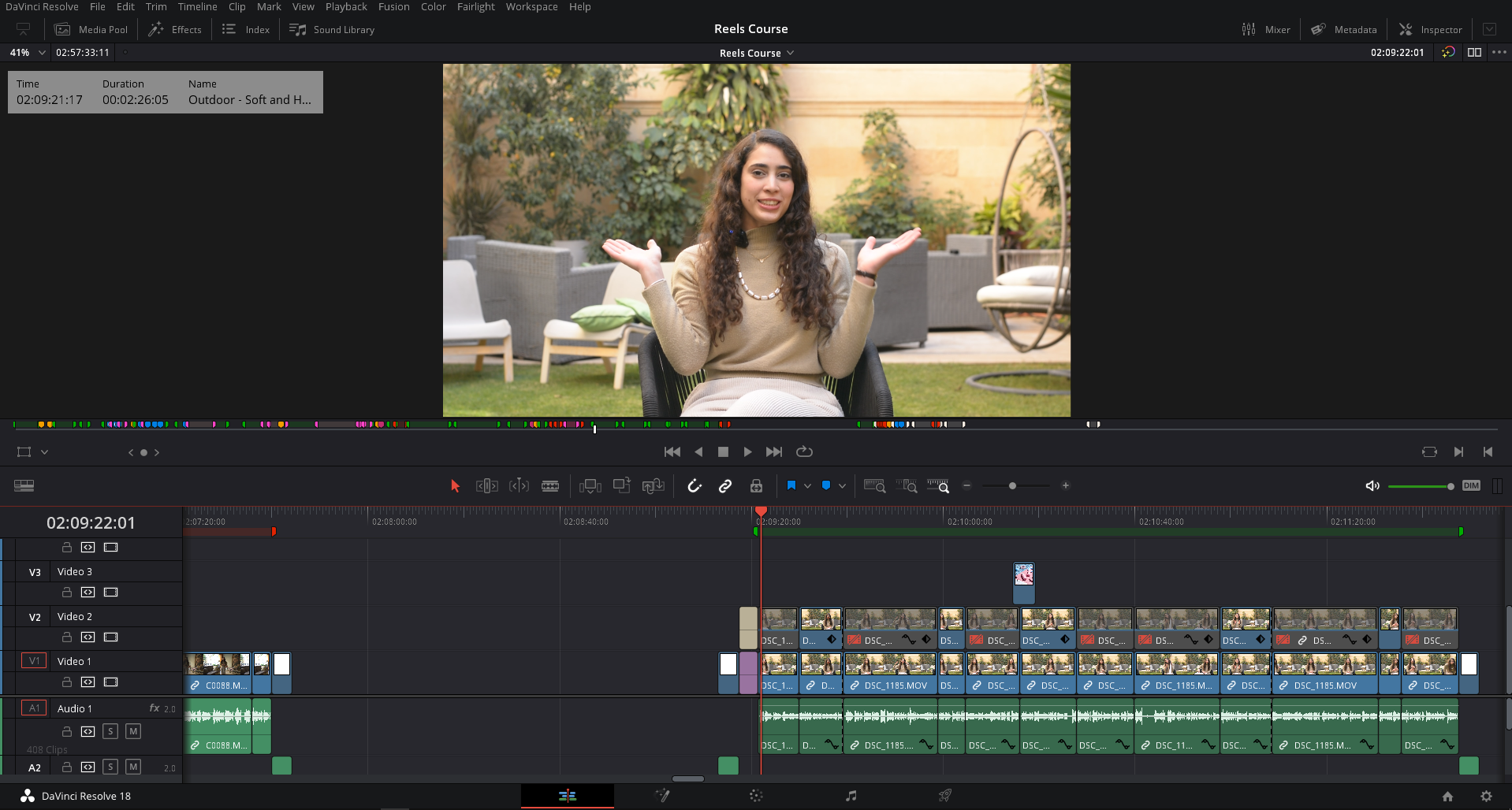This screenshot has width=1512, height=810.
Task: Lock the Video 2 track
Action: point(67,637)
